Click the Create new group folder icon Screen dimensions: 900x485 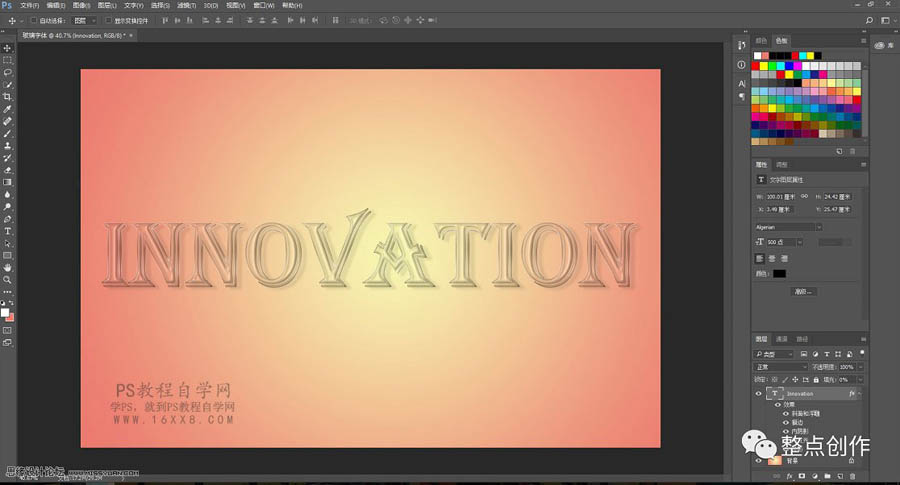coord(827,476)
